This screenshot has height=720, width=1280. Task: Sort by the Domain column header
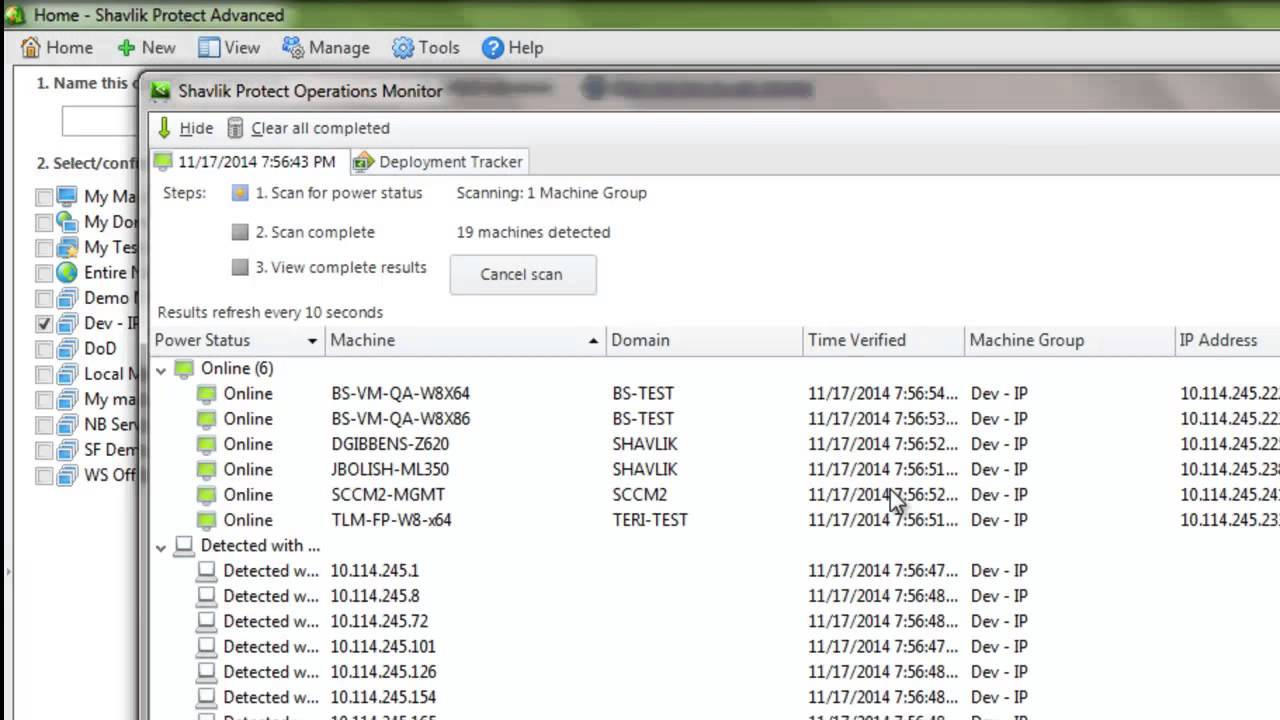705,340
